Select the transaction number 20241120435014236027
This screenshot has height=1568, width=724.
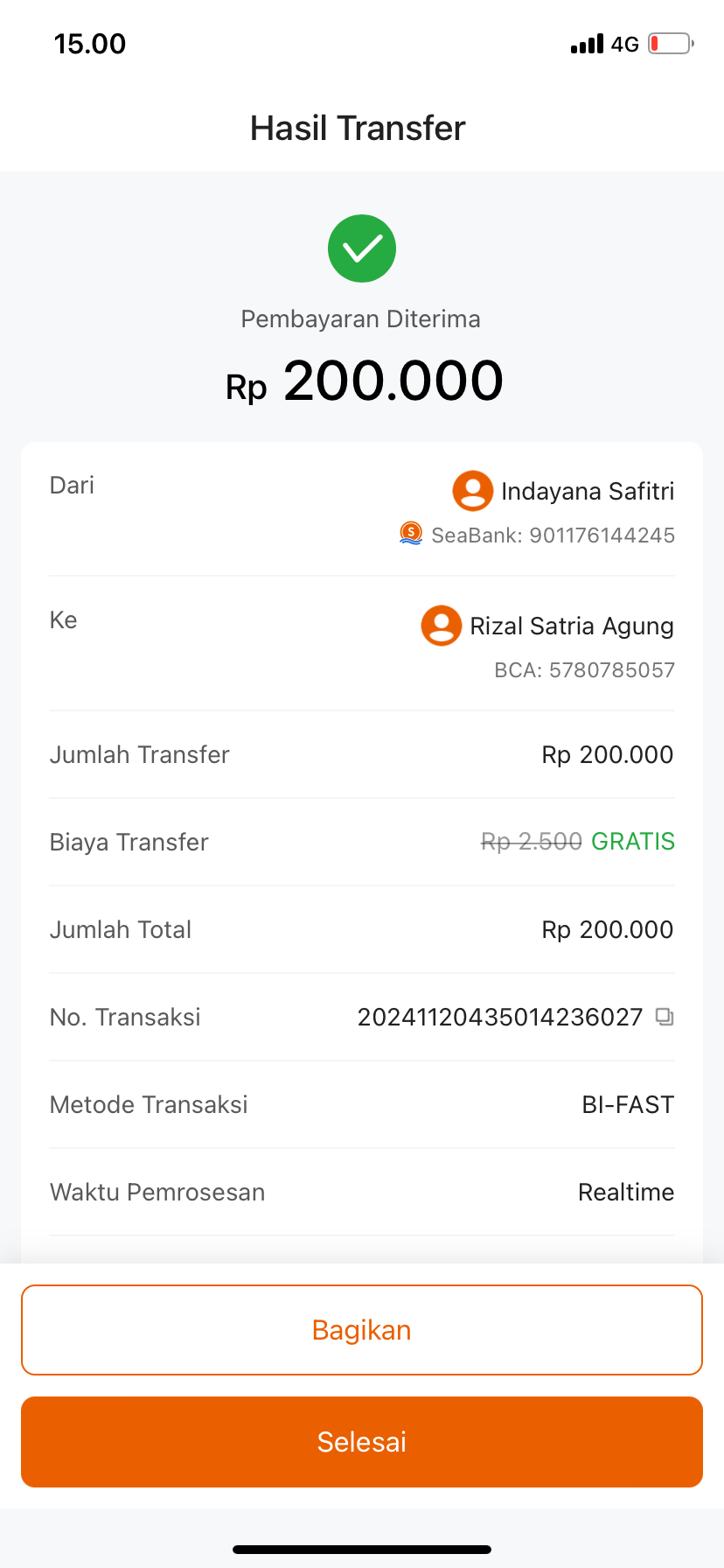tap(500, 1017)
